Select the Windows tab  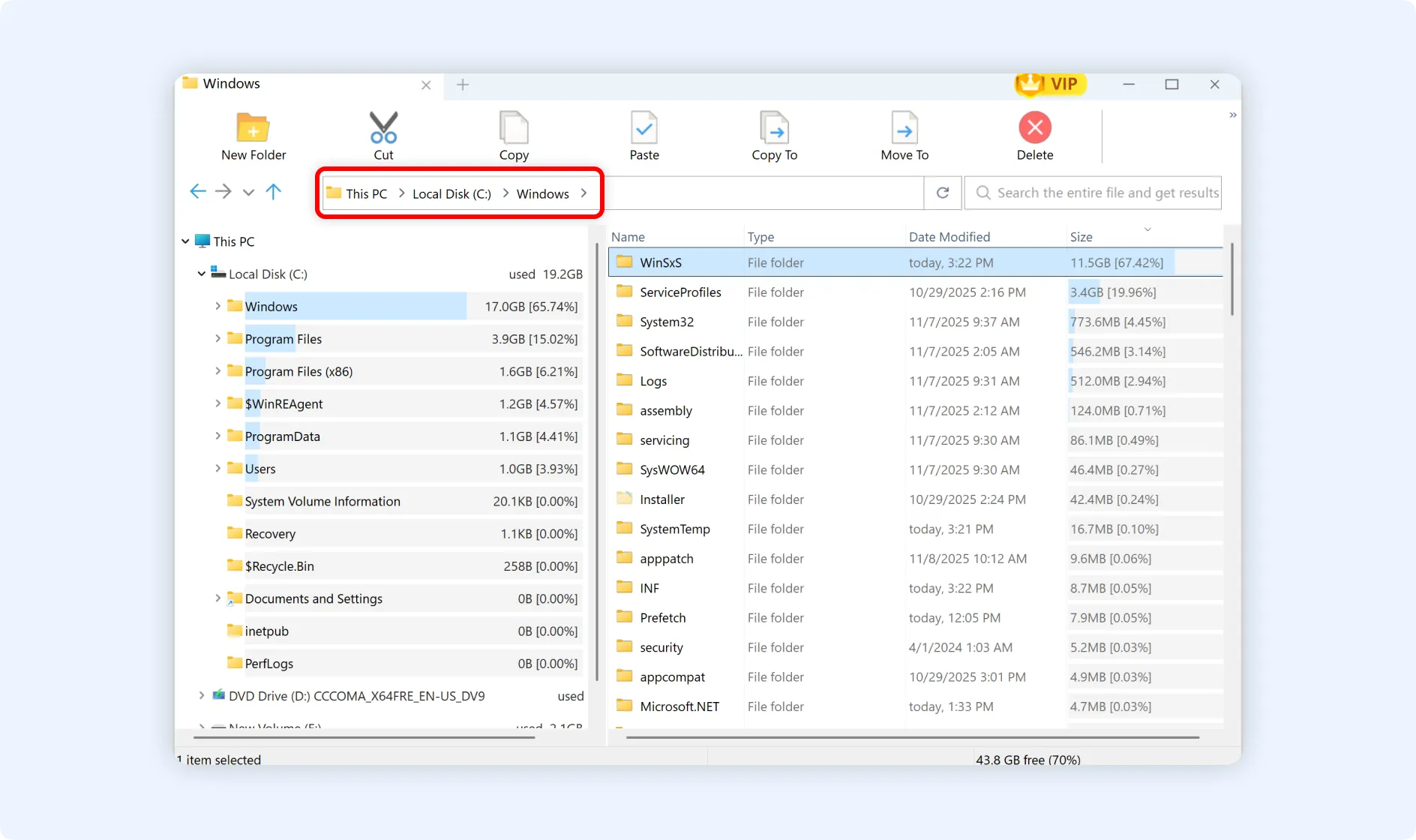(229, 83)
